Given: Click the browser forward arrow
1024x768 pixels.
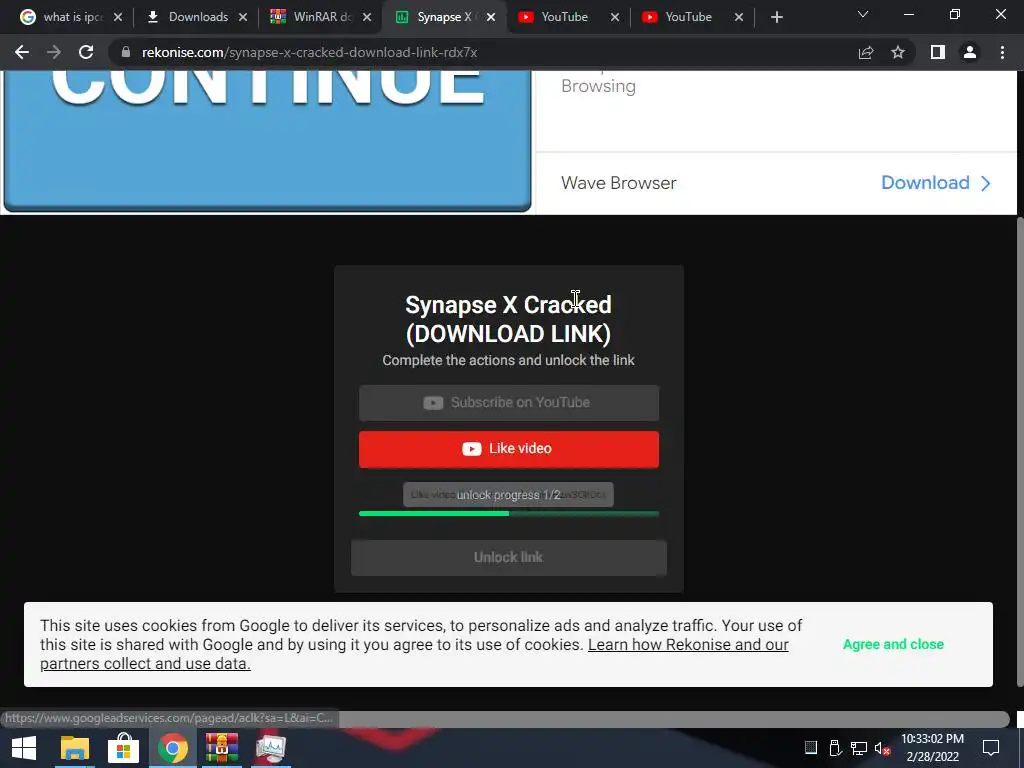Looking at the screenshot, I should point(54,52).
